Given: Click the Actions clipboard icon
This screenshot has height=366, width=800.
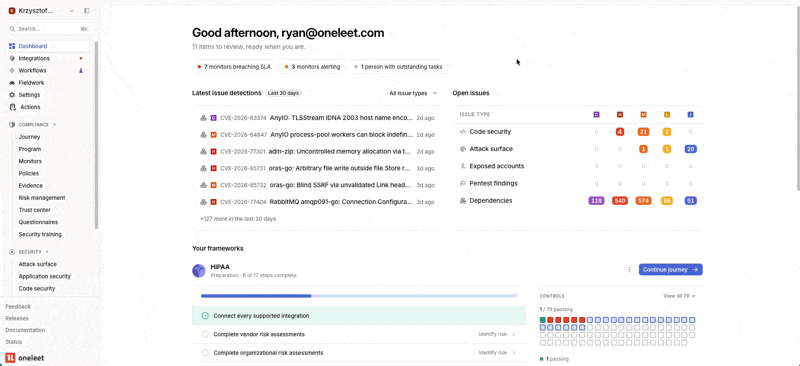Looking at the screenshot, I should tap(13, 107).
